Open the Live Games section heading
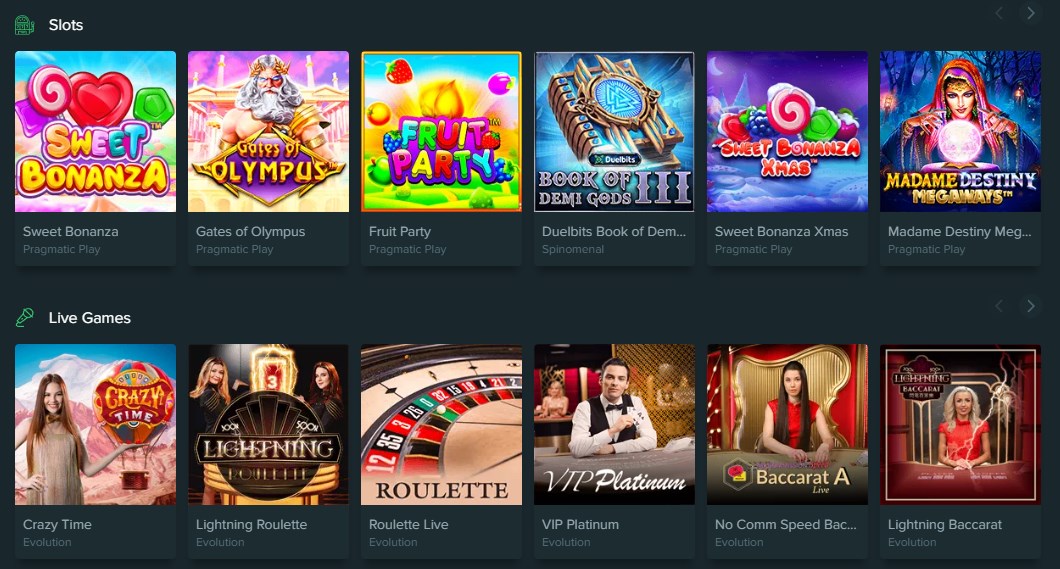 pyautogui.click(x=89, y=318)
